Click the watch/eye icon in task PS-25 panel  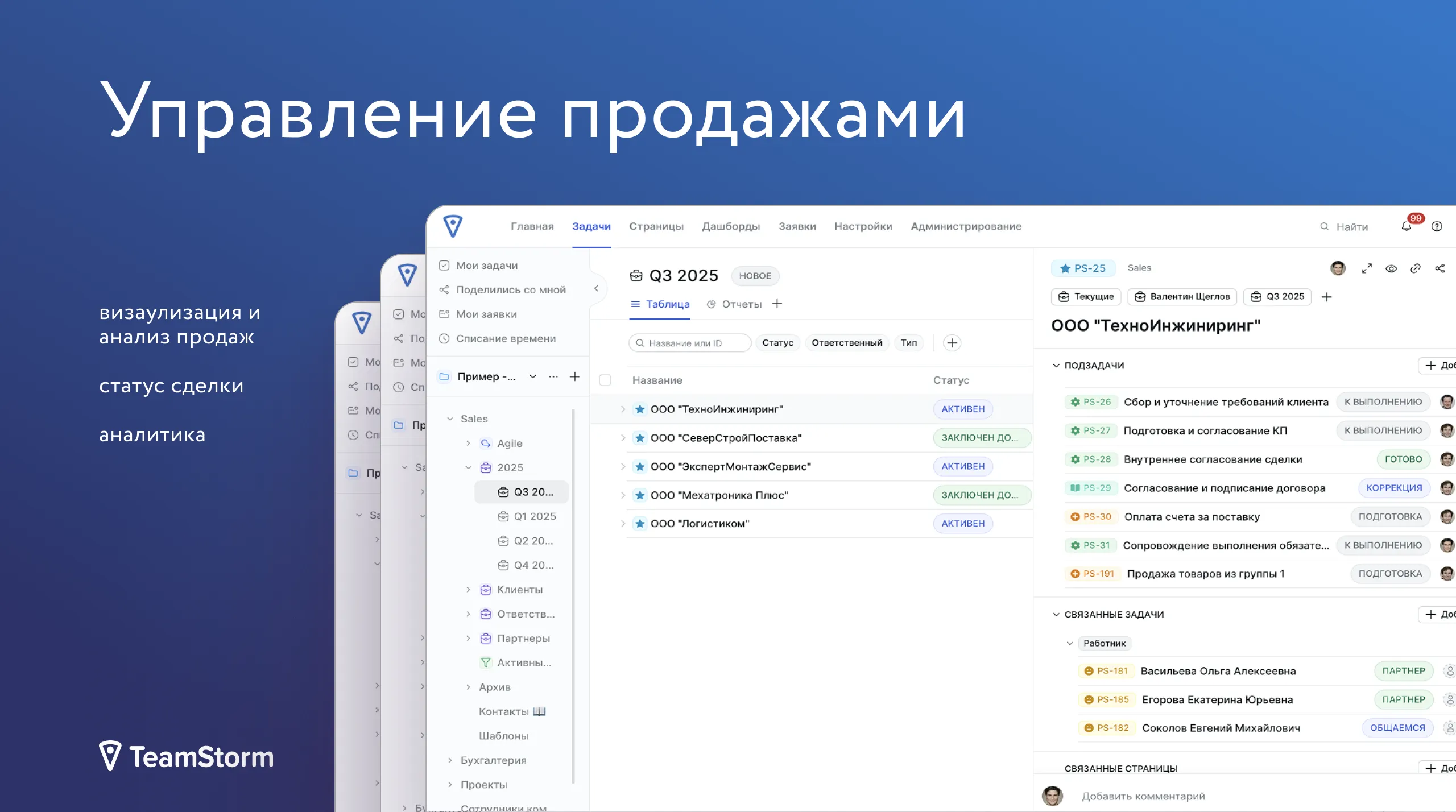tap(1390, 268)
